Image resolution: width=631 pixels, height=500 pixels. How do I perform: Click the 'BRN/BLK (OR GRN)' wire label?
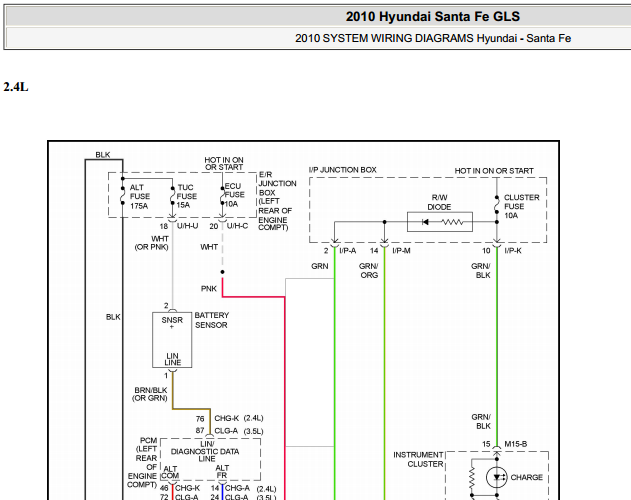tap(150, 394)
